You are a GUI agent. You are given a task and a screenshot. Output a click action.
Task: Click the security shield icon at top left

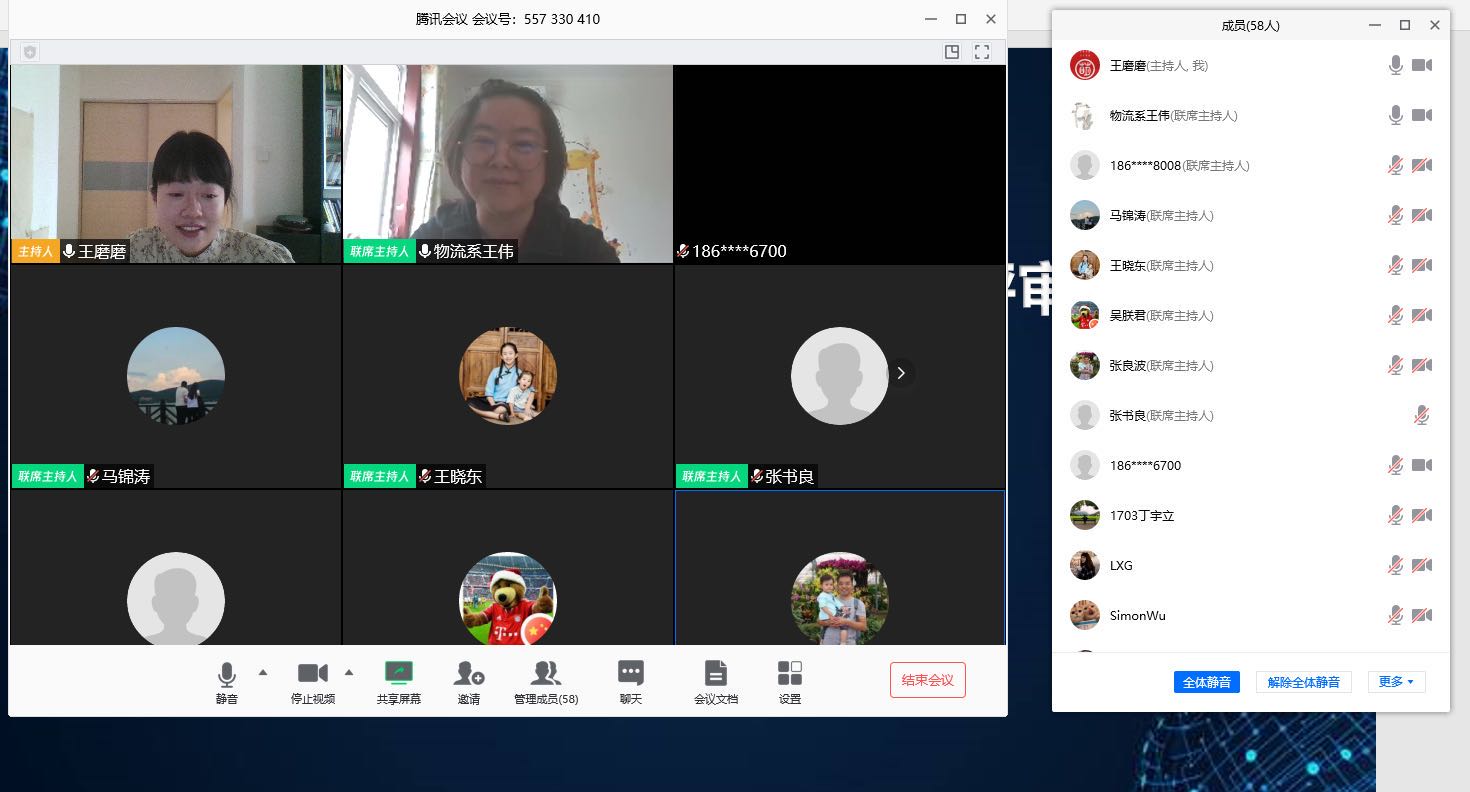pyautogui.click(x=30, y=52)
